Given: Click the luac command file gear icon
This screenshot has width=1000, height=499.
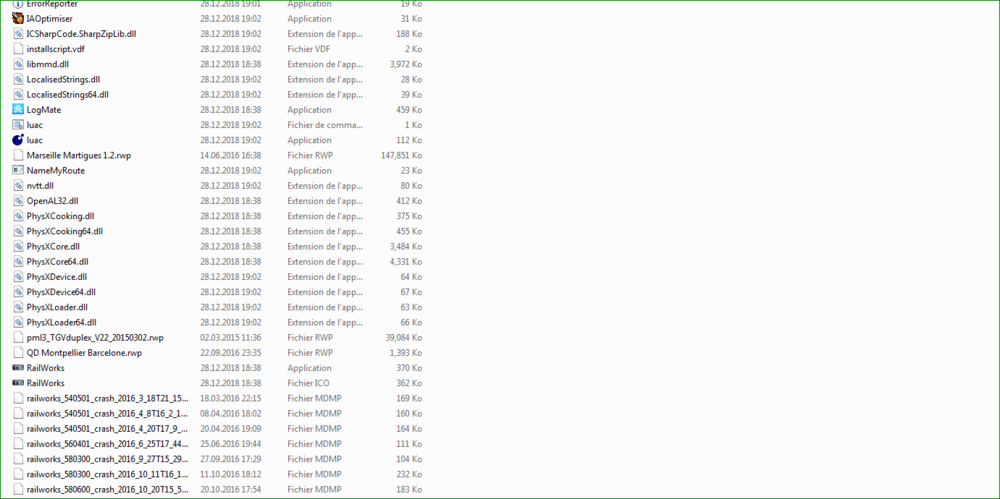Looking at the screenshot, I should (18, 124).
